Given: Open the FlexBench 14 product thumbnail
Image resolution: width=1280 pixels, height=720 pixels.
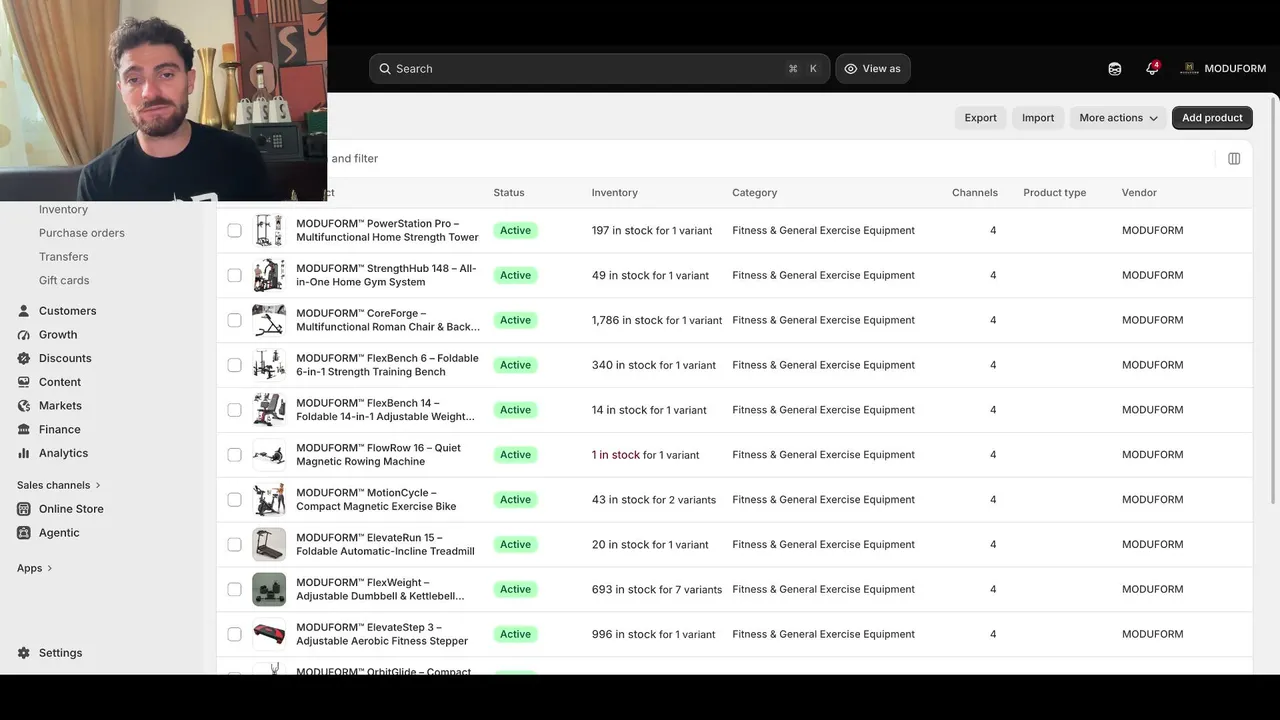Looking at the screenshot, I should tap(269, 410).
